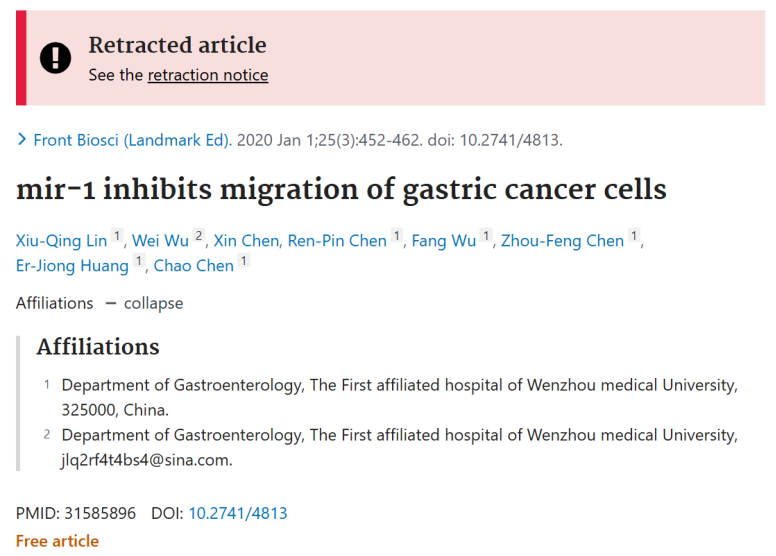Collapse the Affiliations section

pos(144,303)
